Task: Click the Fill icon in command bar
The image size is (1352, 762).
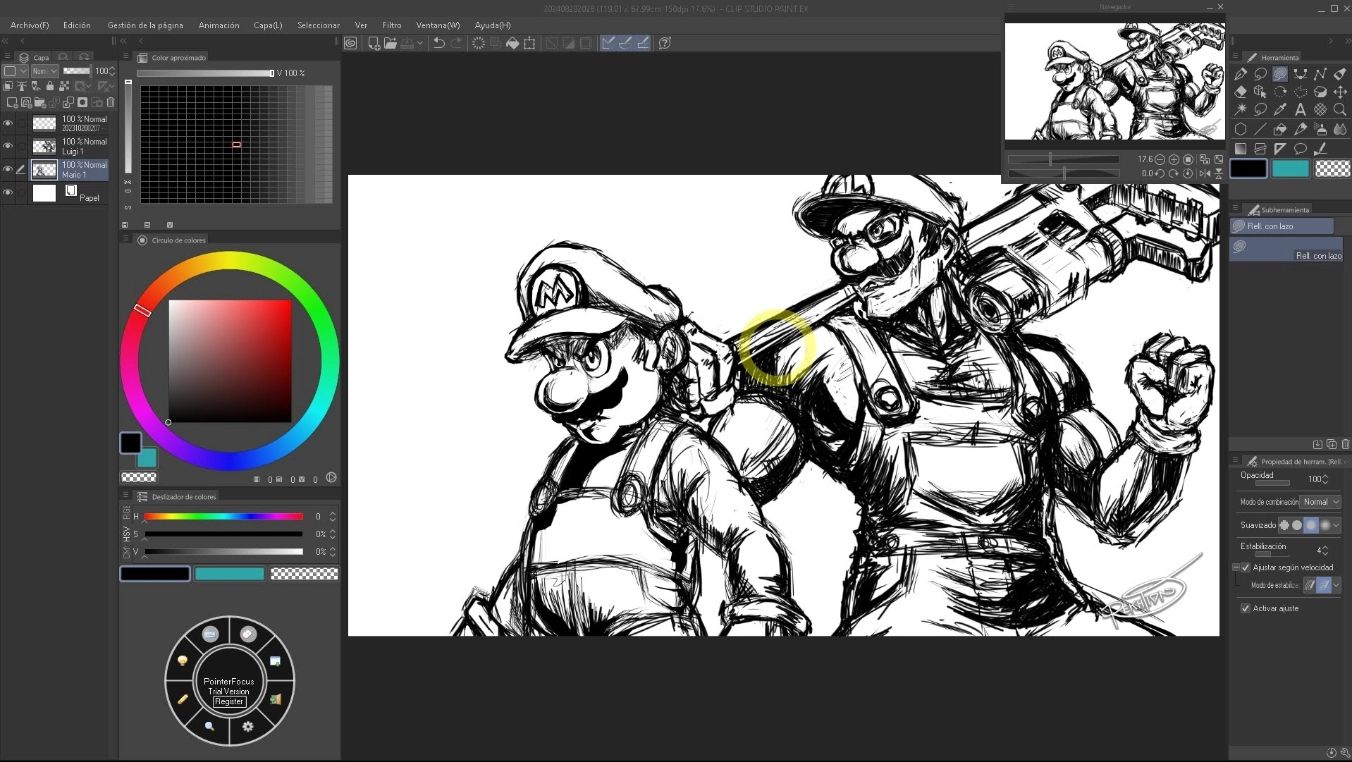Action: pos(512,43)
